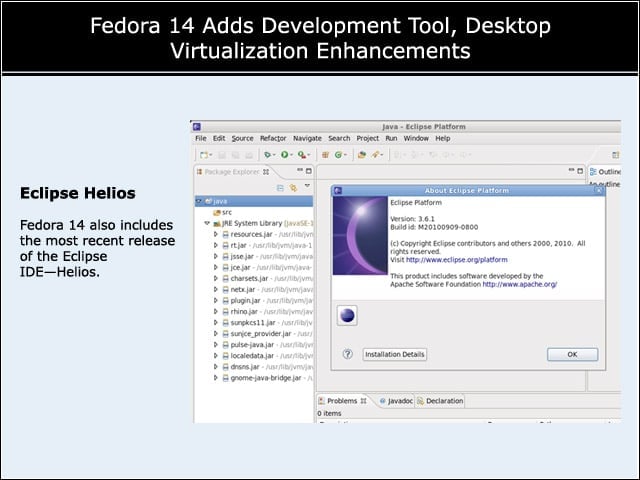
Task: Open the Package Explorer view menu arrow
Action: pyautogui.click(x=307, y=187)
